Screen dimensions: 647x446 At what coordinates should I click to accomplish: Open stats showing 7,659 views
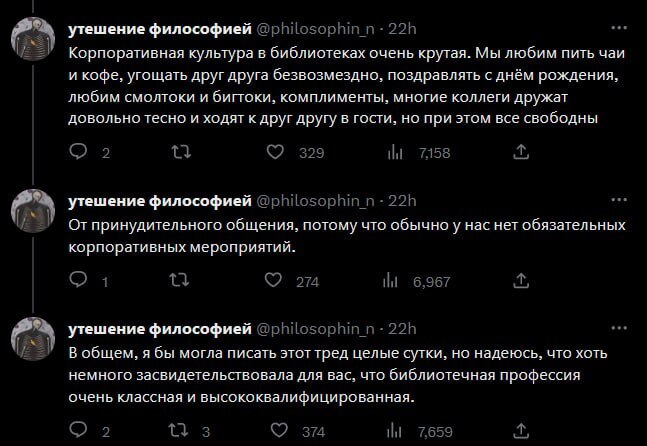tap(394, 432)
